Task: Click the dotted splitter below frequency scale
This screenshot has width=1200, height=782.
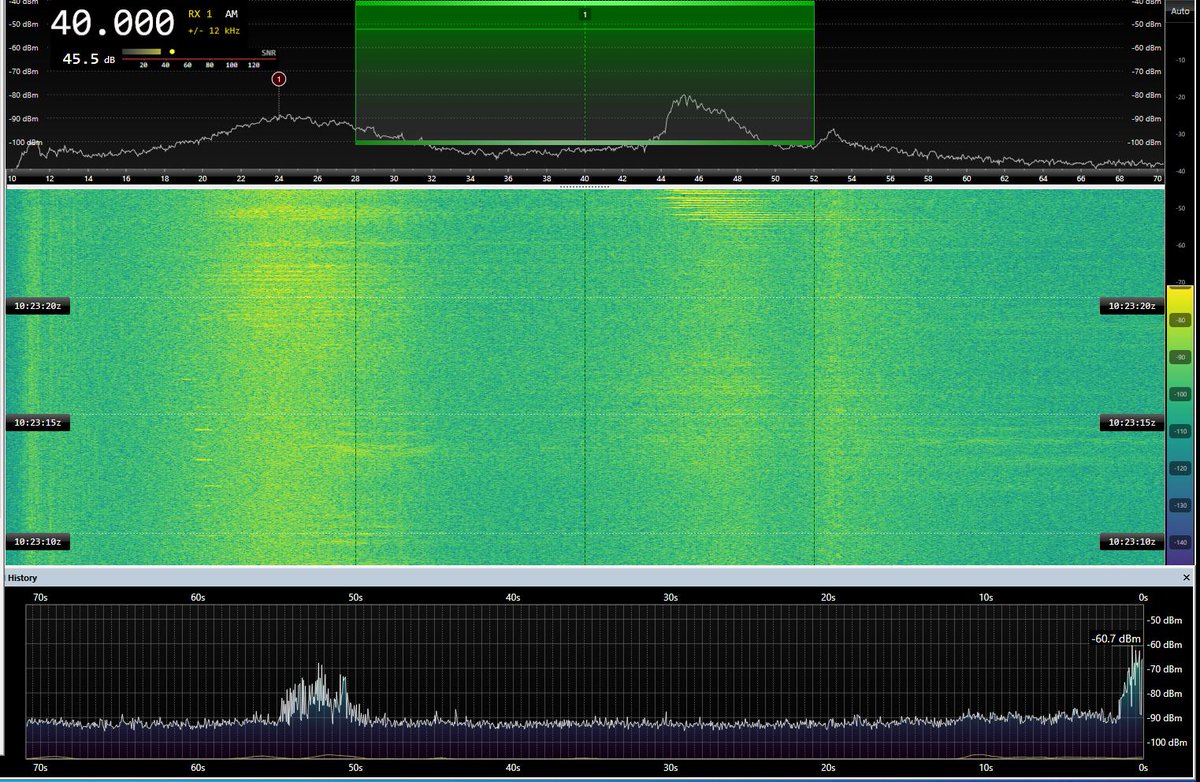Action: (585, 186)
